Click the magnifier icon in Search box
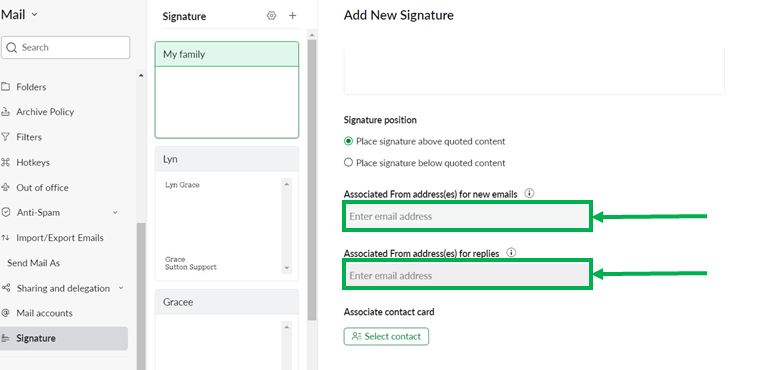The image size is (780, 370). pos(12,48)
